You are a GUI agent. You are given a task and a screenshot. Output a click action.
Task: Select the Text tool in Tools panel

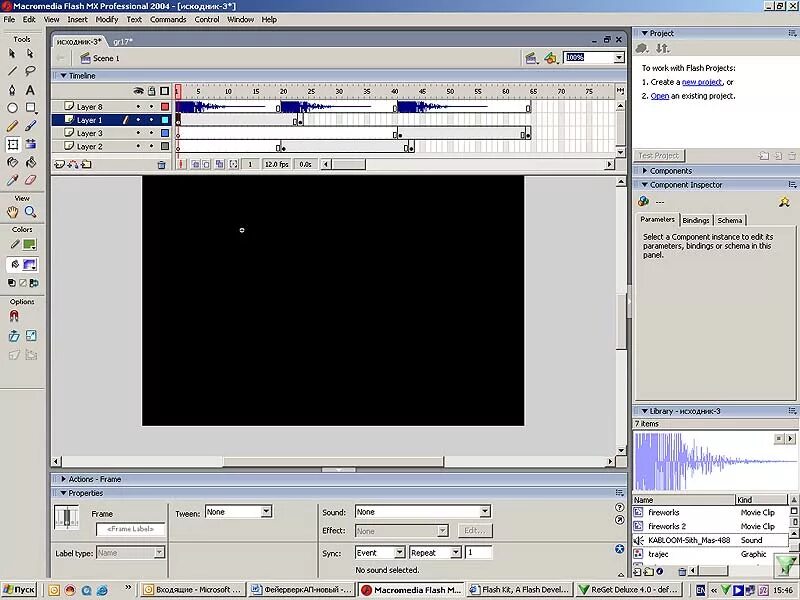coord(30,90)
